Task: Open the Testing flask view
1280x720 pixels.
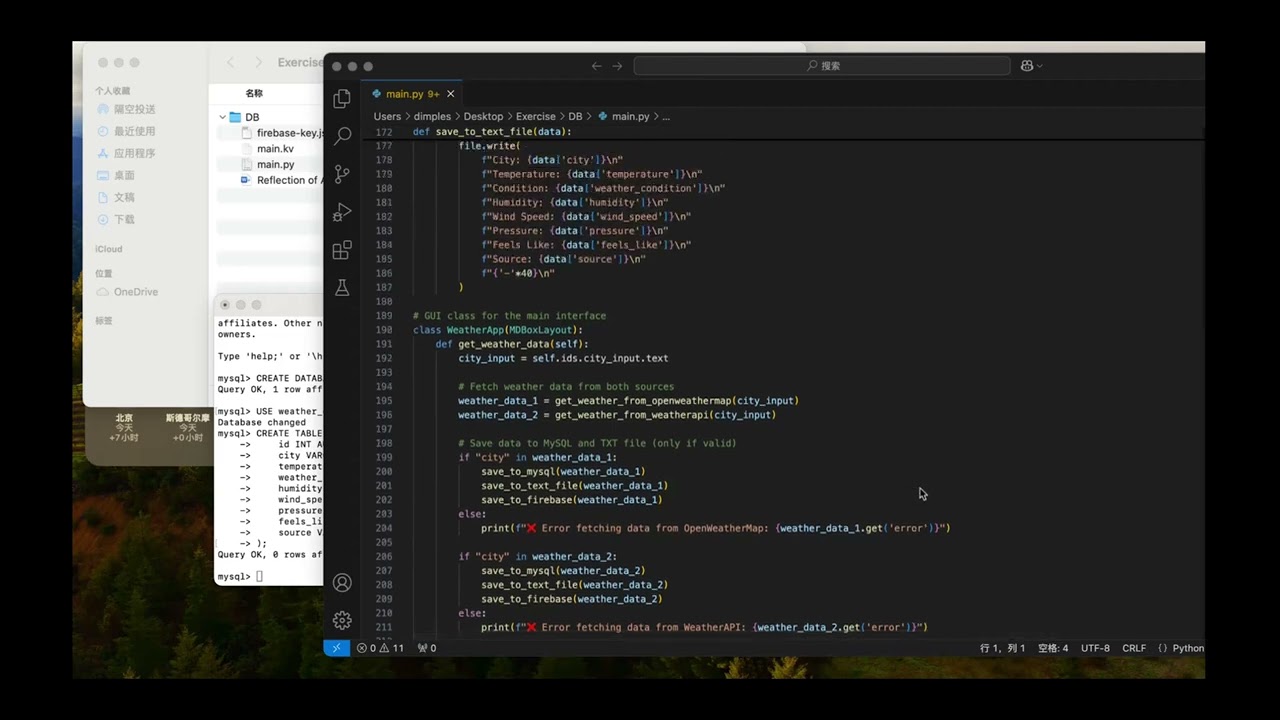Action: (x=342, y=288)
